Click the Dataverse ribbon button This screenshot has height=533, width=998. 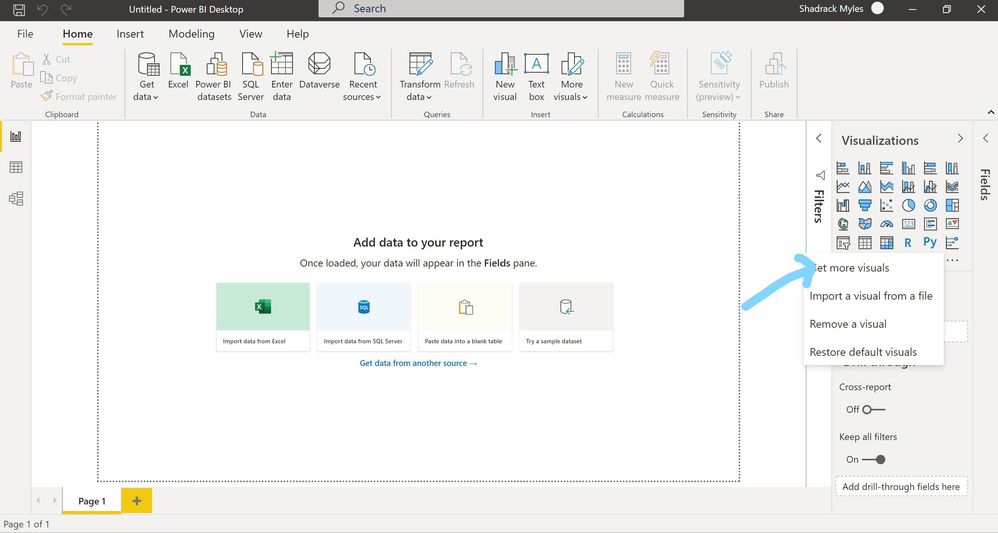click(x=319, y=71)
